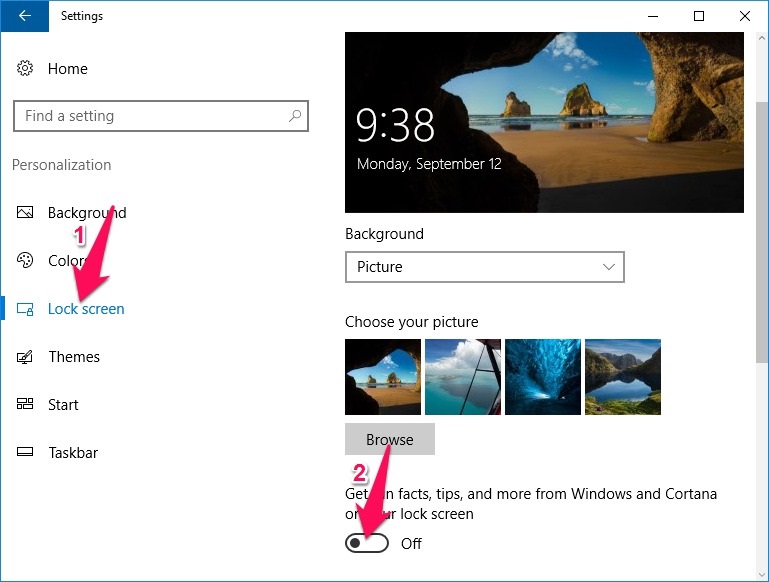This screenshot has height=582, width=769.
Task: Choose the airplane wing sky picture
Action: (x=462, y=377)
